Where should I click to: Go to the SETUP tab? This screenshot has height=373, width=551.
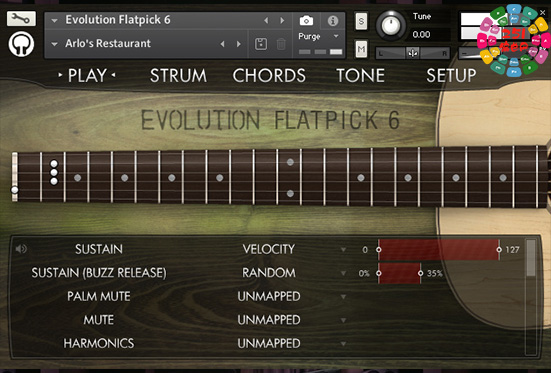(x=451, y=75)
